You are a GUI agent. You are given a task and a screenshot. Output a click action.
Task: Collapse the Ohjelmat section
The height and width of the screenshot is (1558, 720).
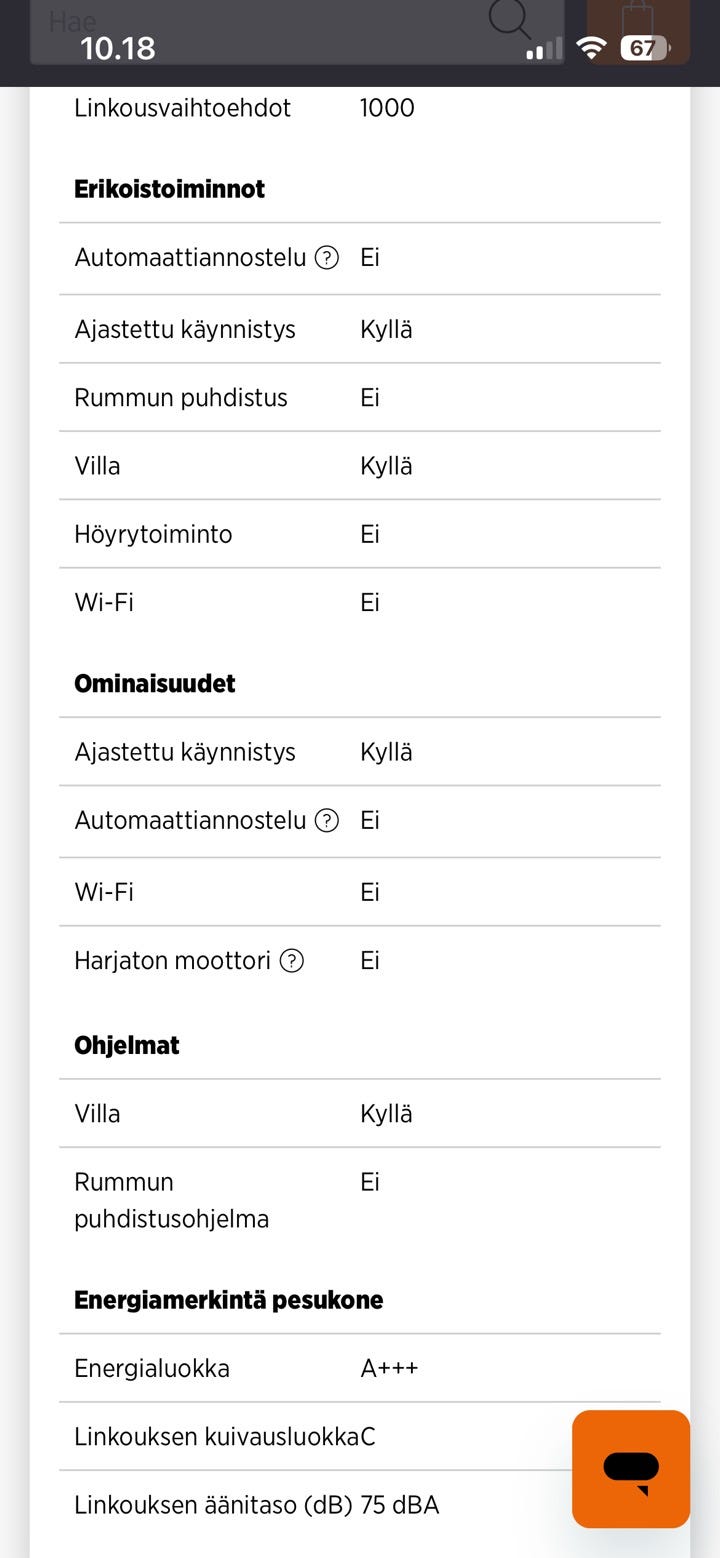(x=126, y=1044)
